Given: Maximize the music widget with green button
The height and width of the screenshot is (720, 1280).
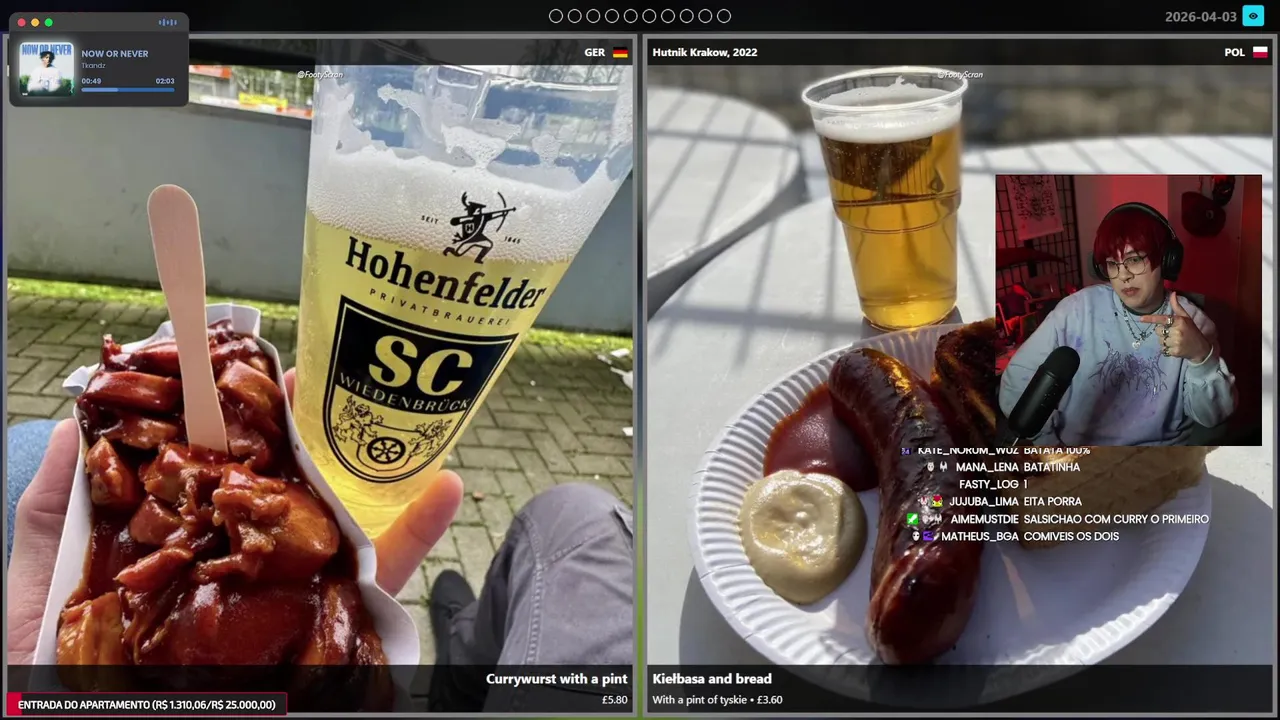Looking at the screenshot, I should [48, 22].
